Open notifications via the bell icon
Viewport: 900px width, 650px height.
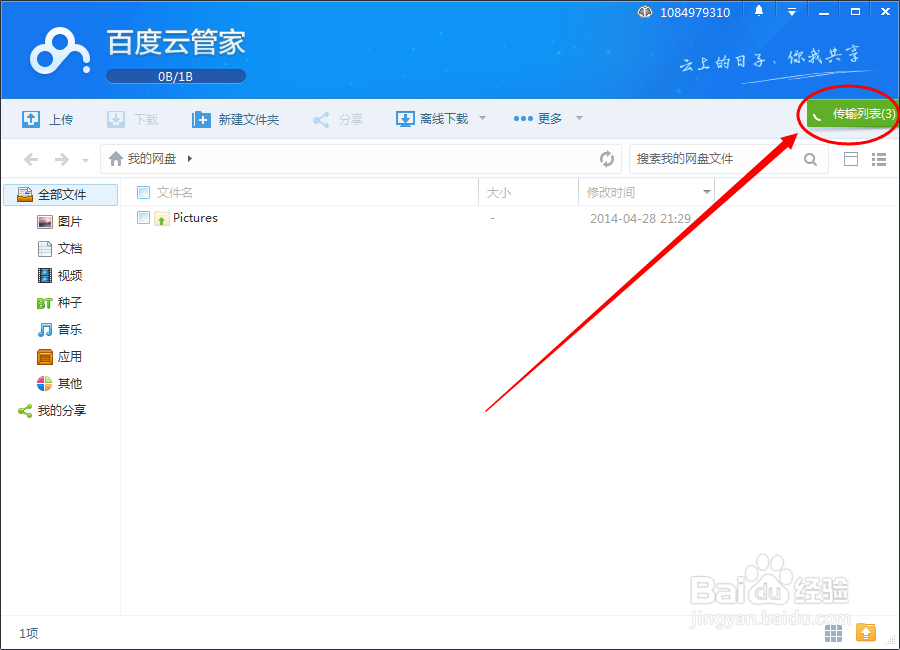click(x=757, y=11)
